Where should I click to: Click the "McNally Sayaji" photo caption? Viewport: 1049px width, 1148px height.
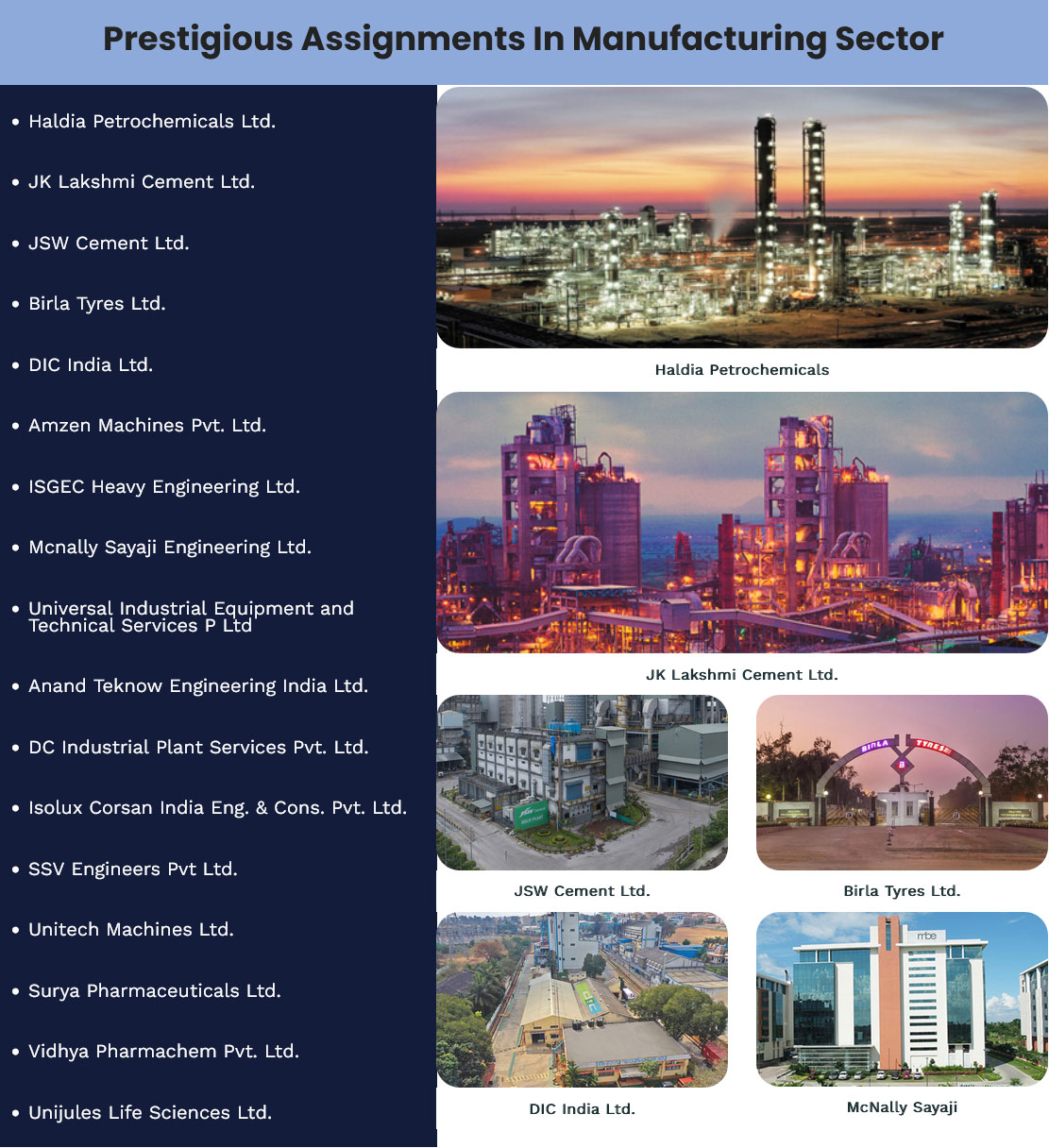pos(902,1107)
